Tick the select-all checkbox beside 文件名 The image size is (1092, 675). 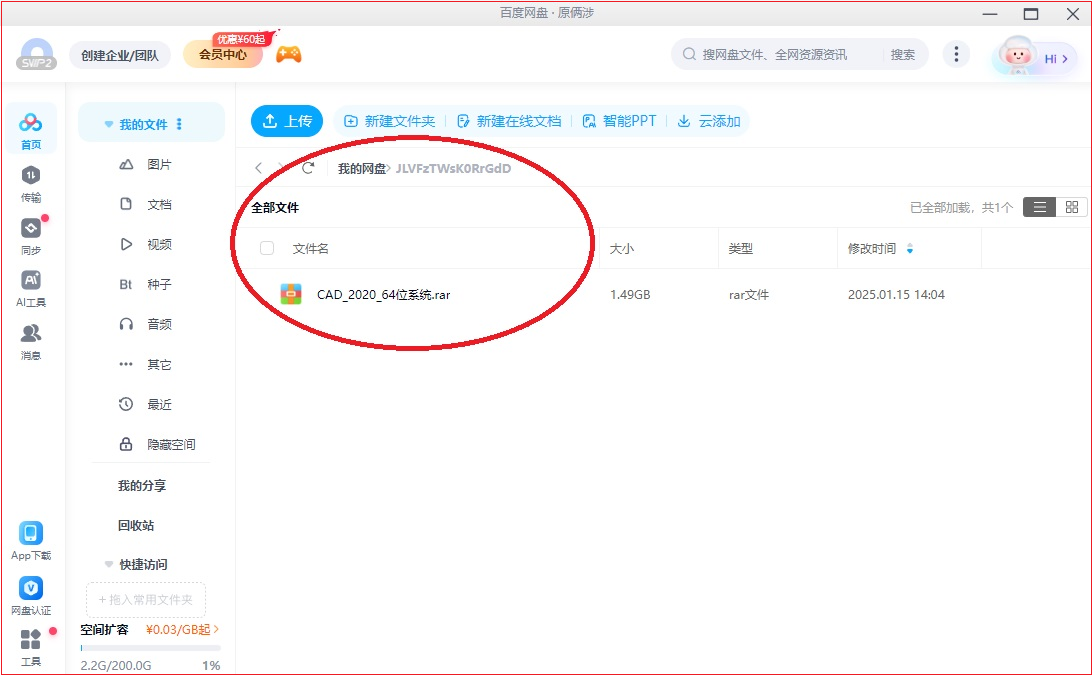coord(267,248)
